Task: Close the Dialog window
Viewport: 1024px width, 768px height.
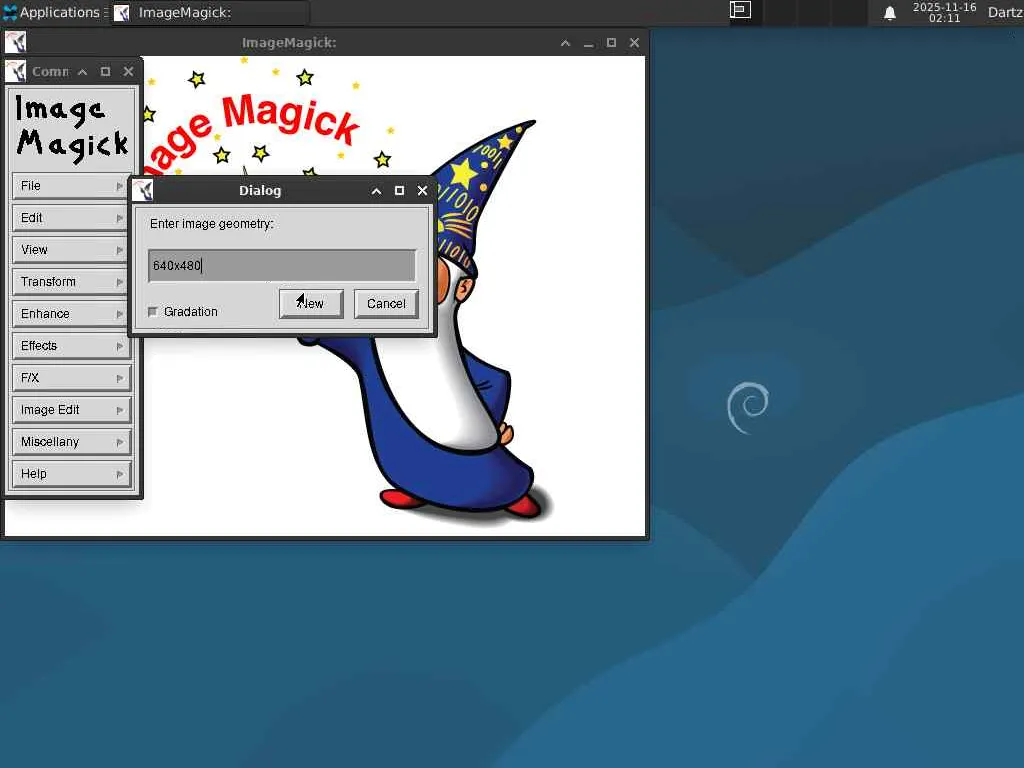Action: pyautogui.click(x=423, y=191)
